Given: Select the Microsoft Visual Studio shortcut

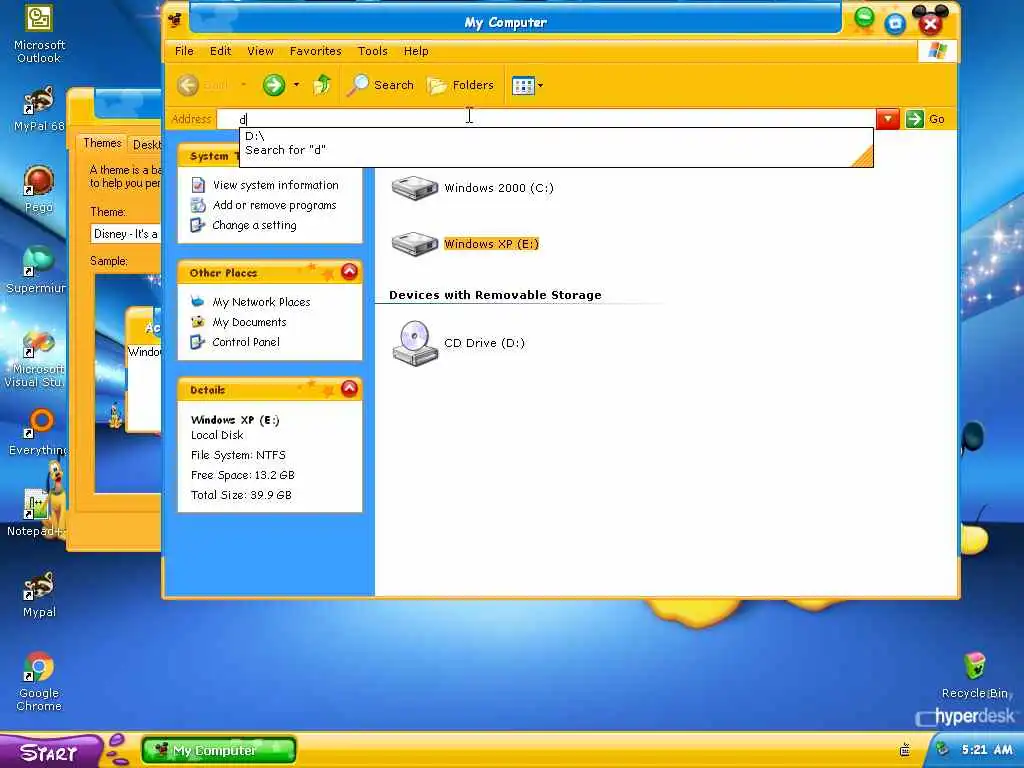Looking at the screenshot, I should coord(35,359).
